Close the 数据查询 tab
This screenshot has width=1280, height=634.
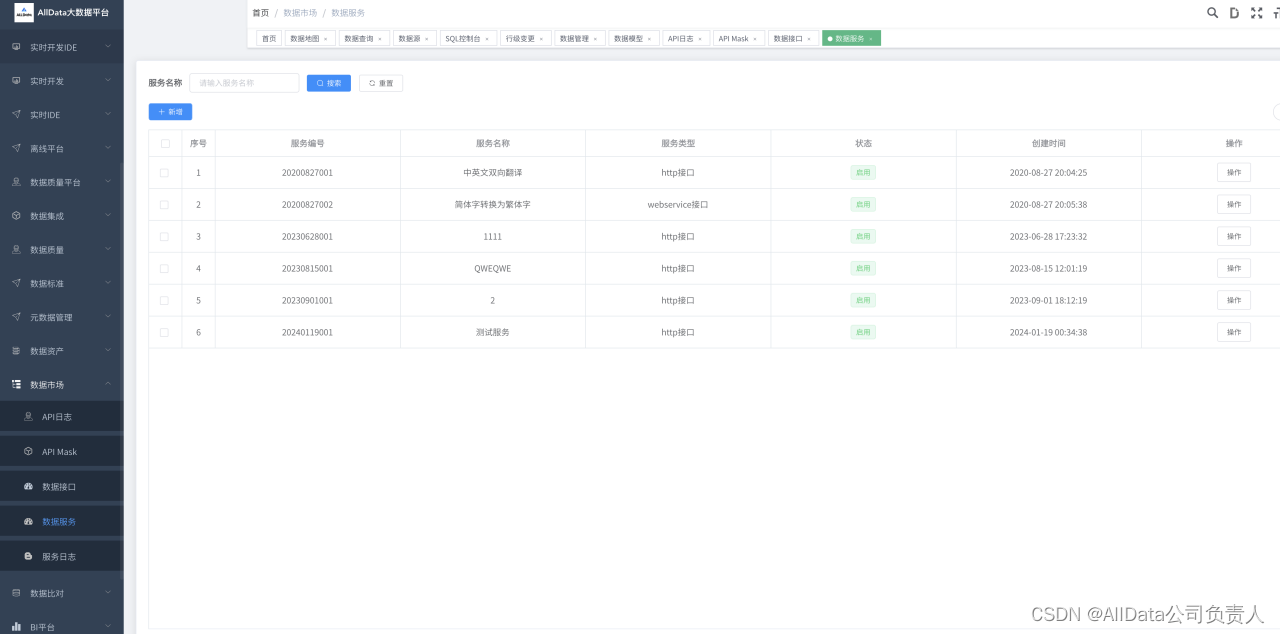click(380, 39)
